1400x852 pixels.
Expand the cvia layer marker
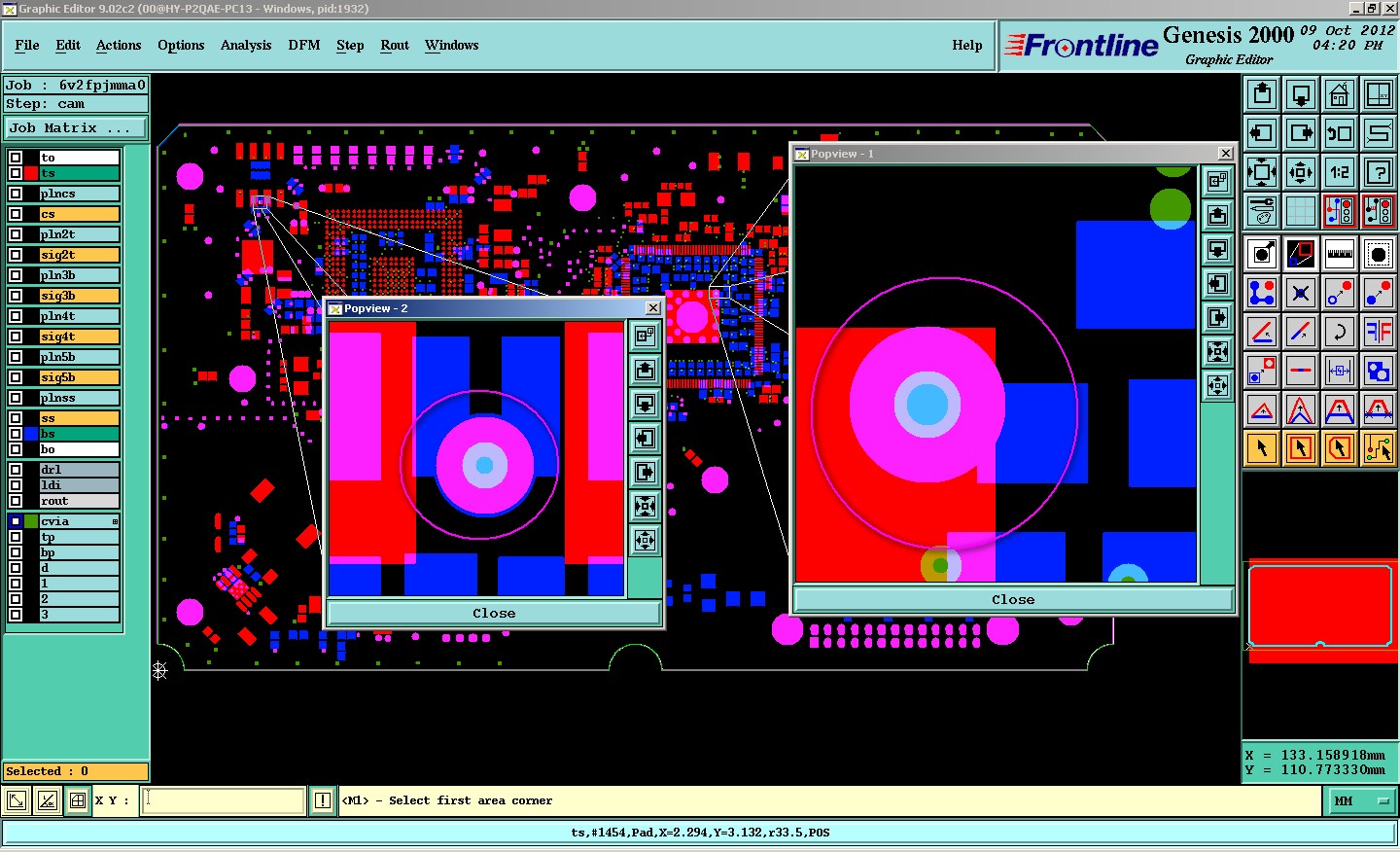[115, 522]
